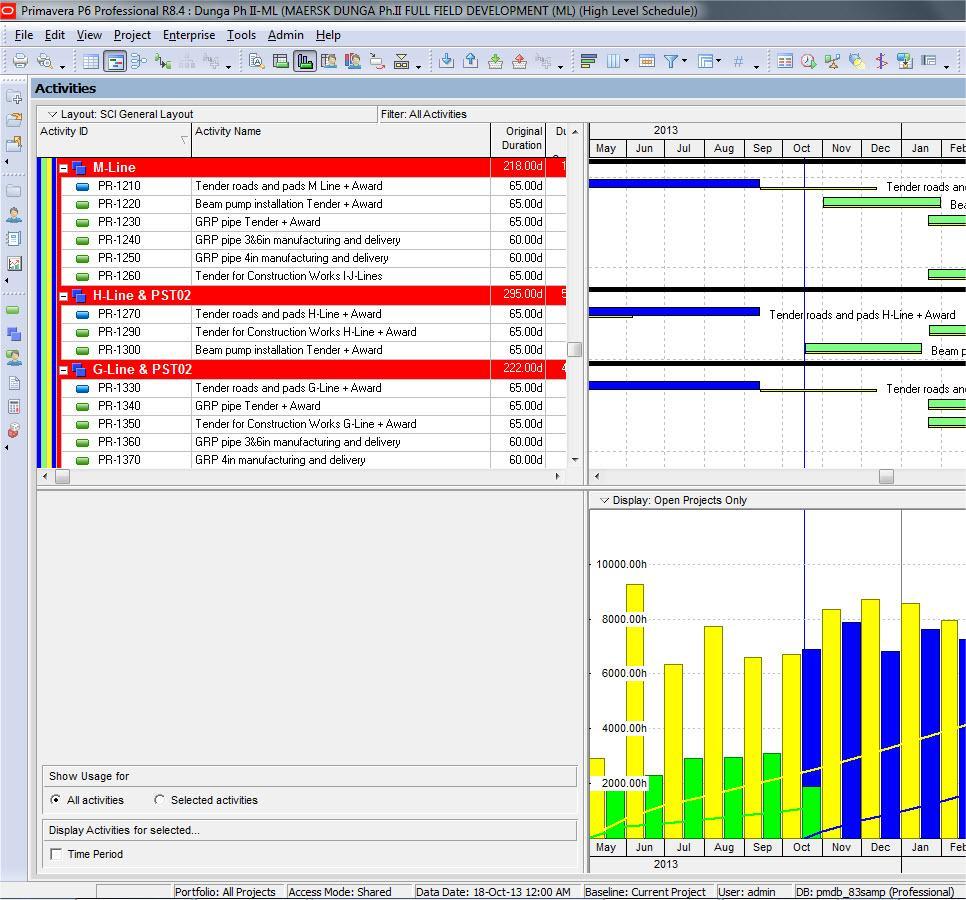This screenshot has width=966, height=900.
Task: Click the Level Resources icon
Action: pyautogui.click(x=833, y=61)
